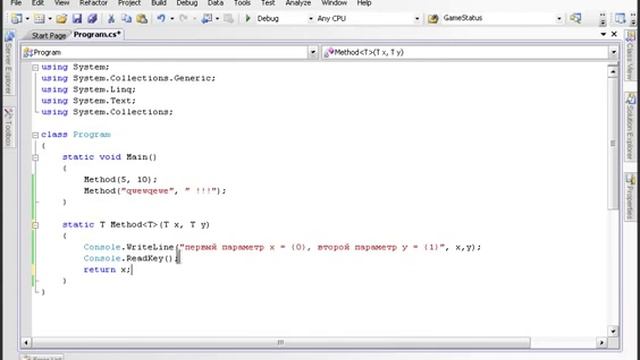This screenshot has height=360, width=640.
Task: Collapse the Main() method outline
Action: (36, 158)
